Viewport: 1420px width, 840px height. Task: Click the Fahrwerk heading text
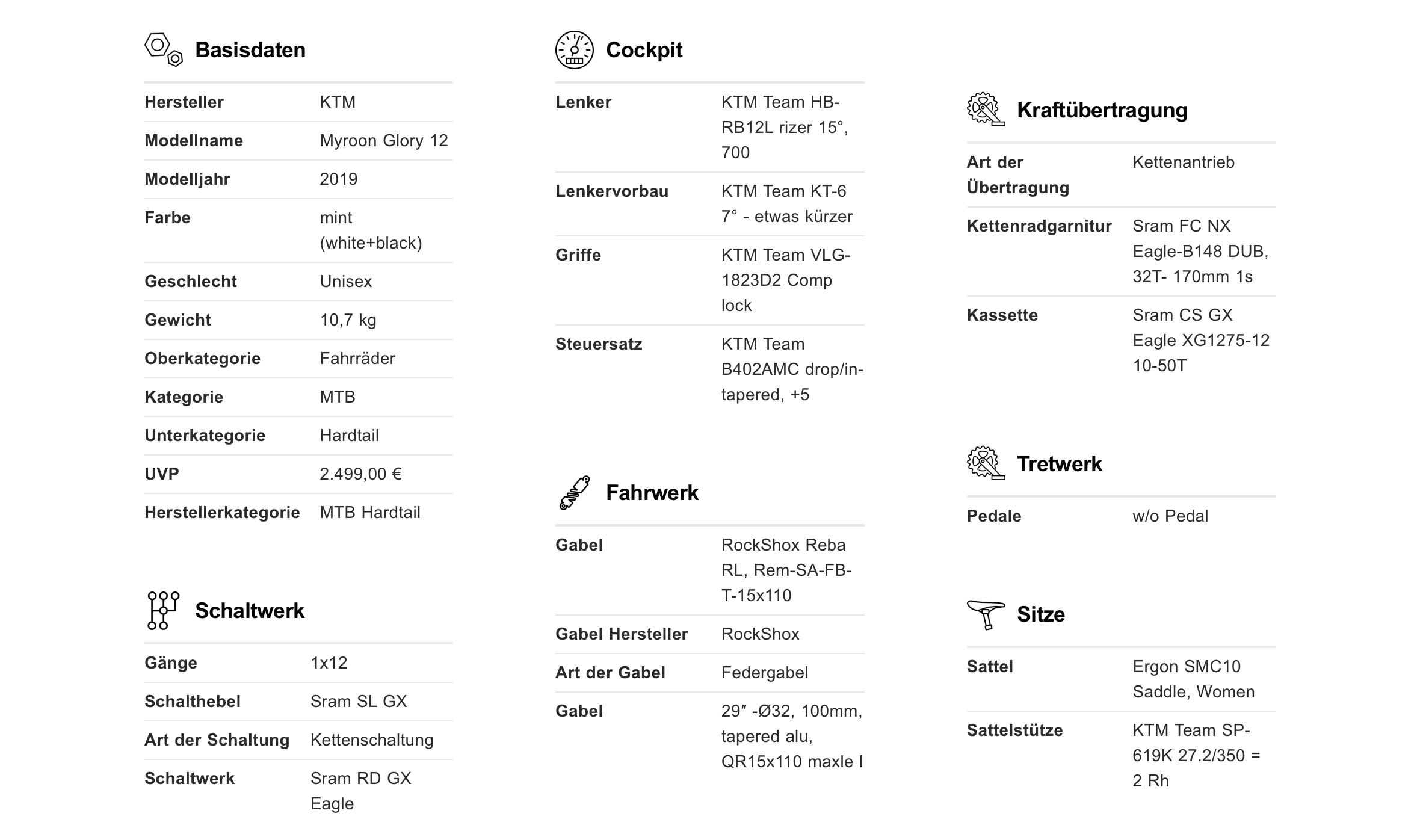coord(652,493)
